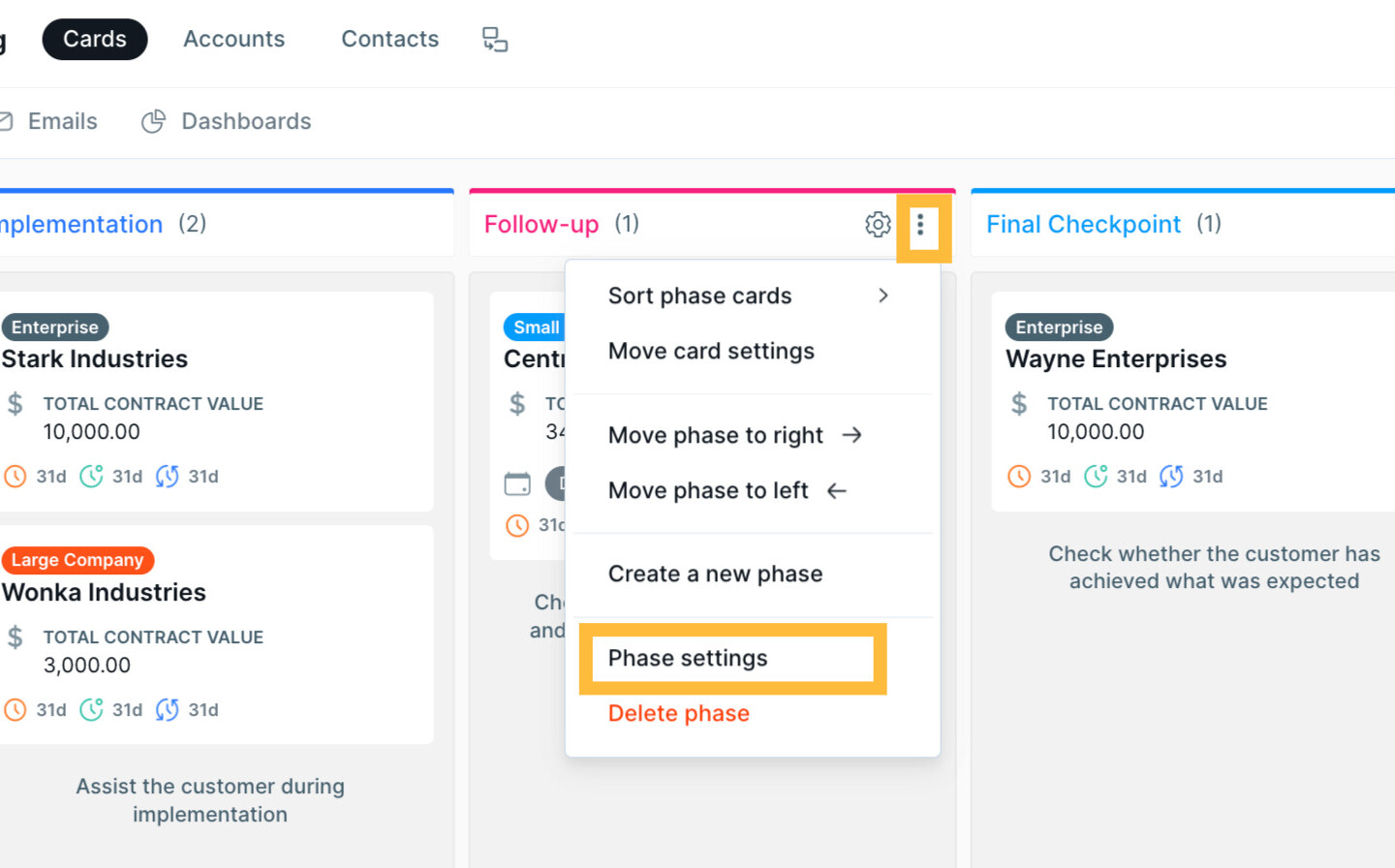
Task: Open the Wonka Industries card
Action: 104,592
